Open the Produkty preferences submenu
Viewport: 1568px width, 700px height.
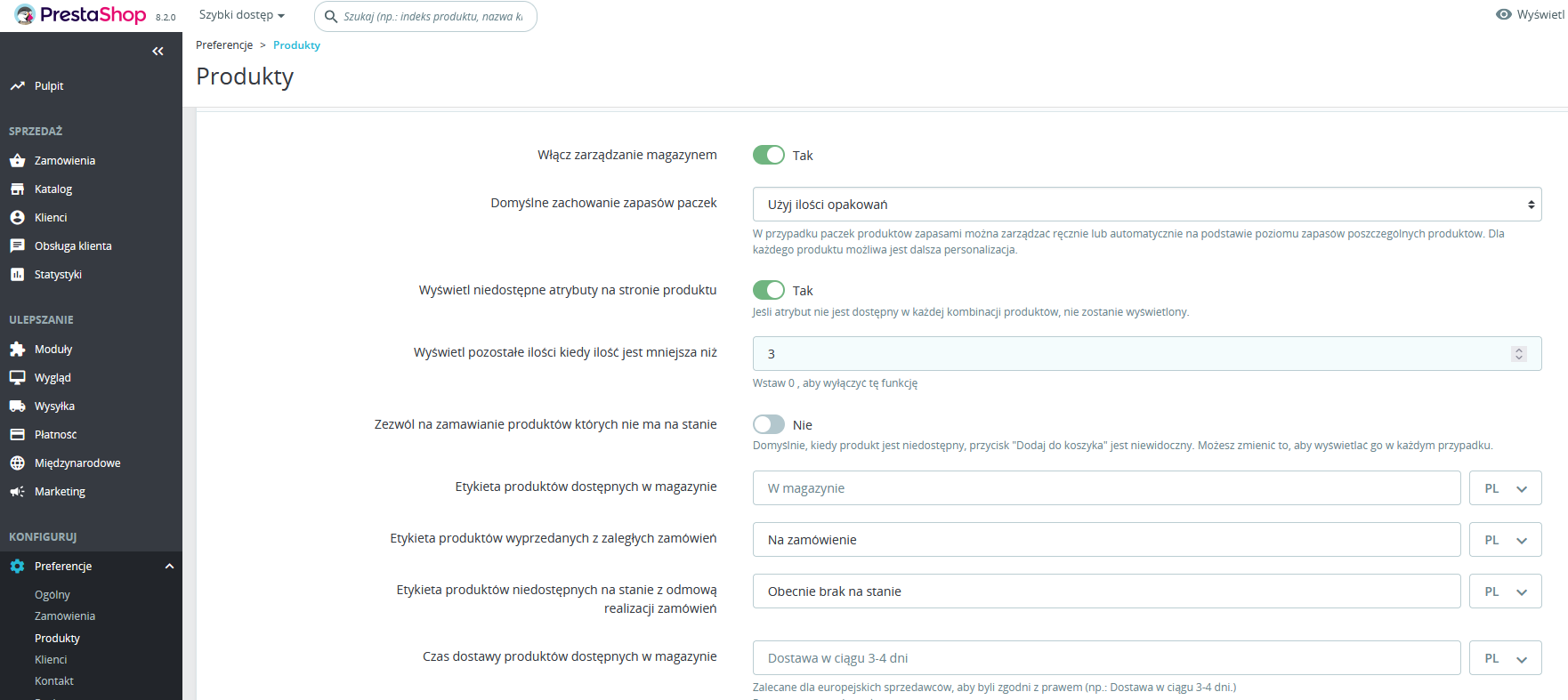57,639
